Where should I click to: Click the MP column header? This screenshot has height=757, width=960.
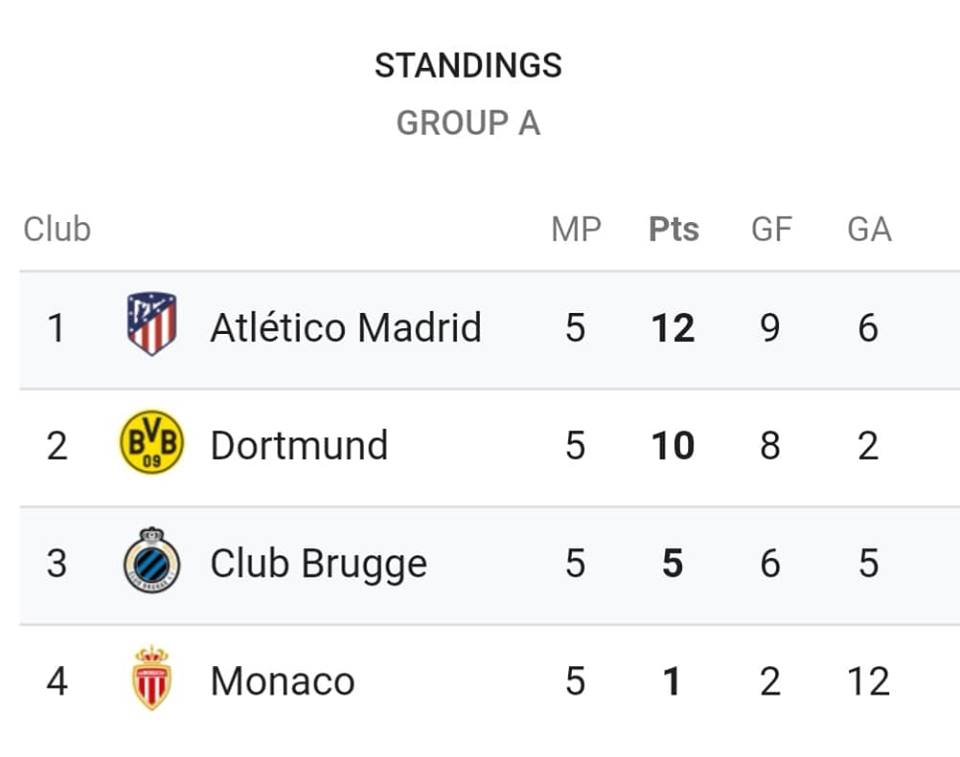[x=576, y=230]
